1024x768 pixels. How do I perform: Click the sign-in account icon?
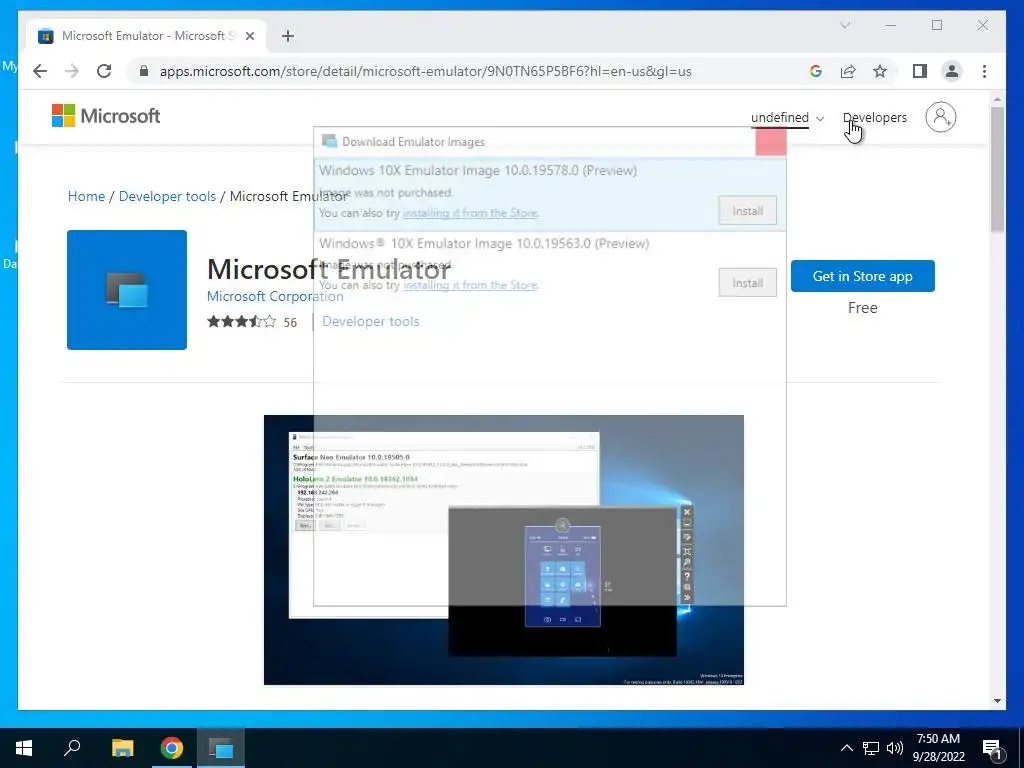pos(940,117)
